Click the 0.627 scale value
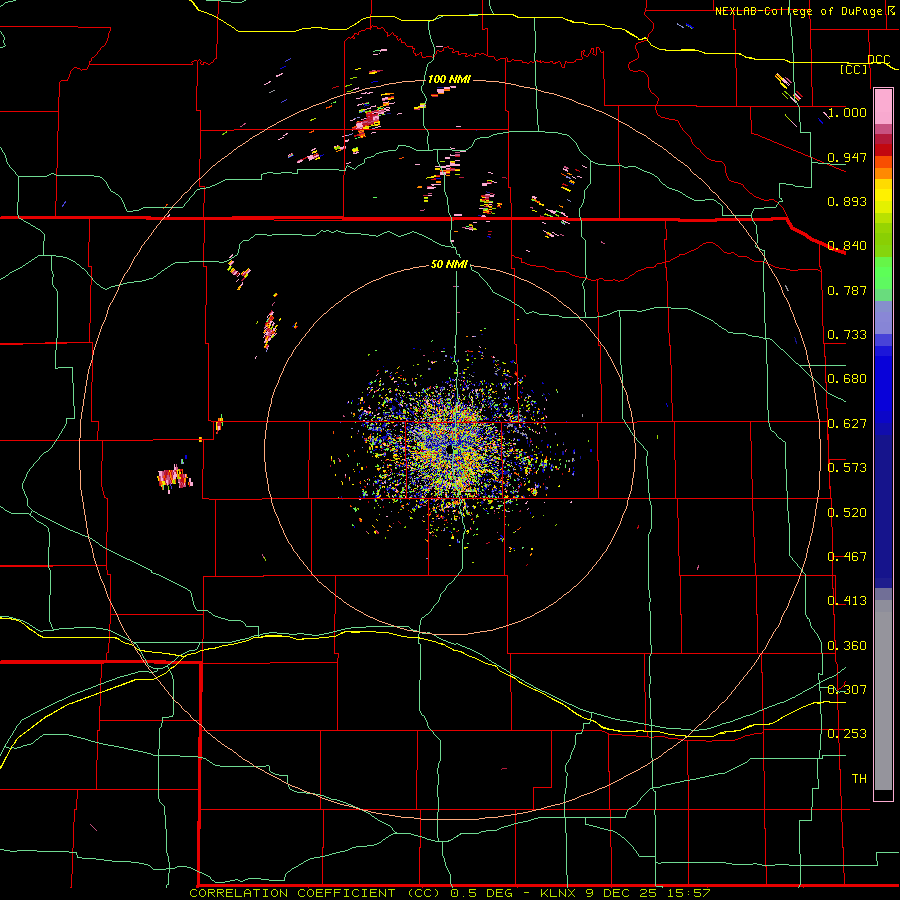Viewport: 900px width, 900px height. pyautogui.click(x=847, y=424)
